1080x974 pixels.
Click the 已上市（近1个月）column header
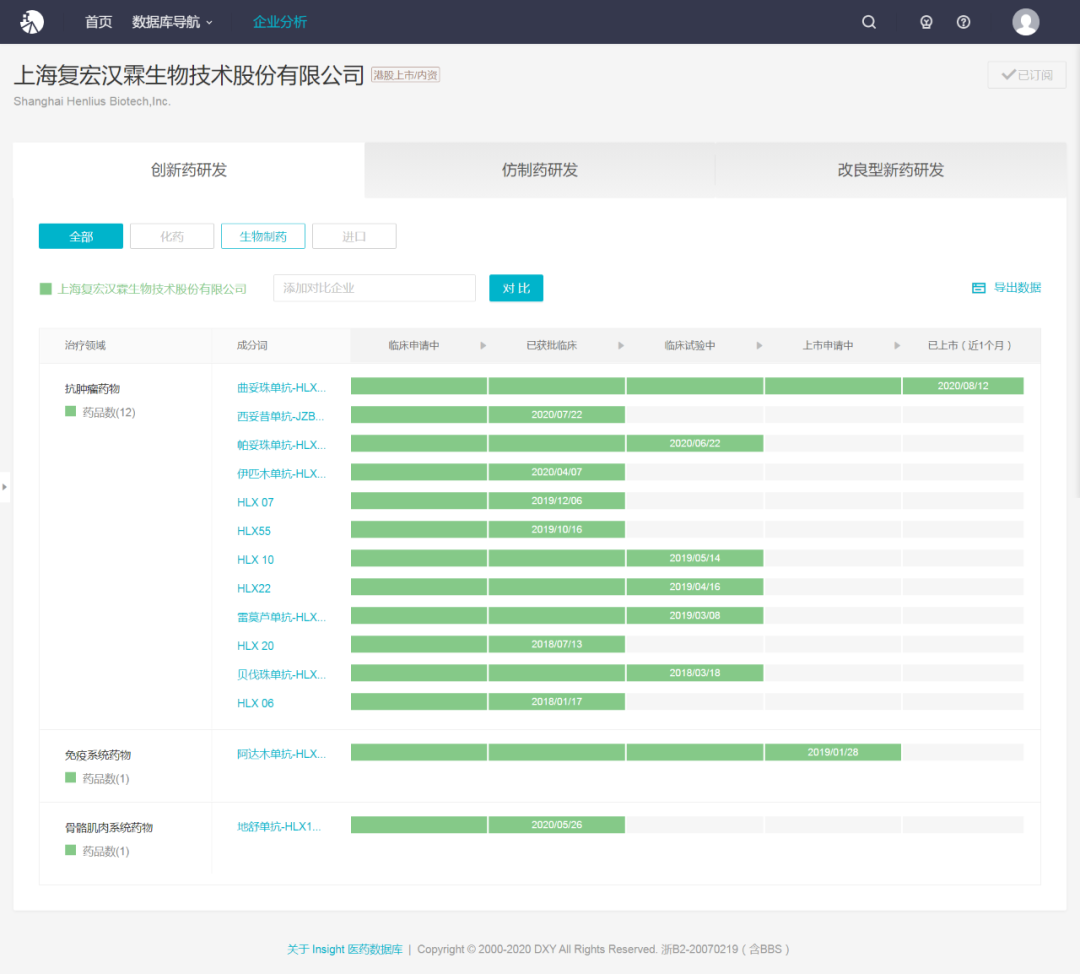pyautogui.click(x=970, y=346)
